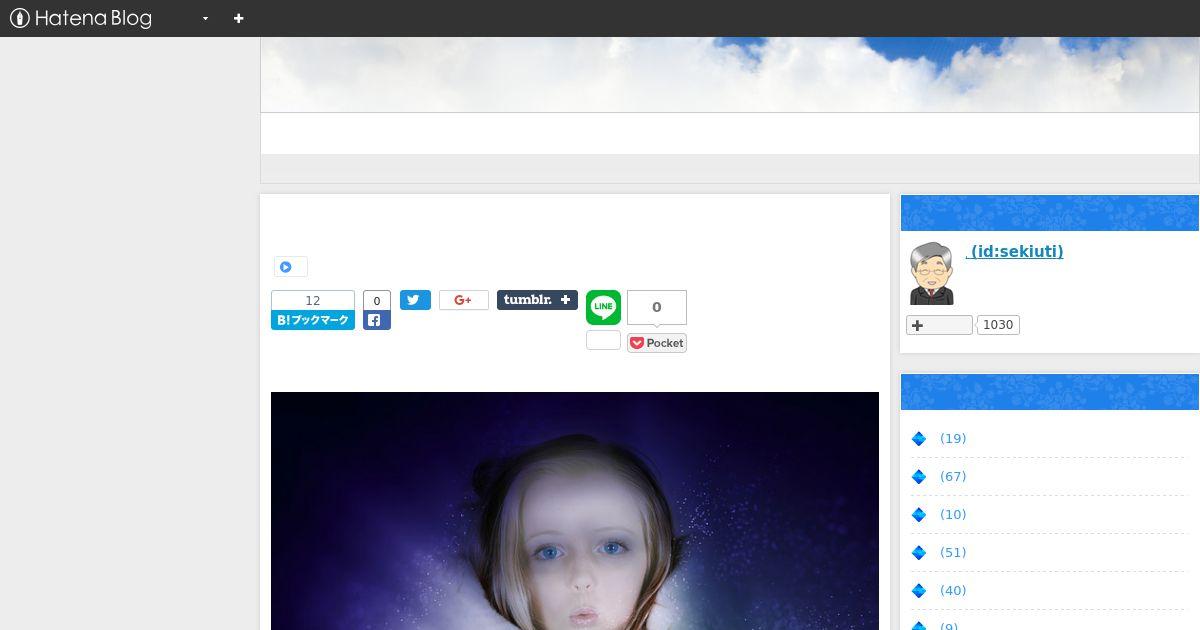Send the post via the green LINE icon
The image size is (1200, 630).
click(x=603, y=307)
